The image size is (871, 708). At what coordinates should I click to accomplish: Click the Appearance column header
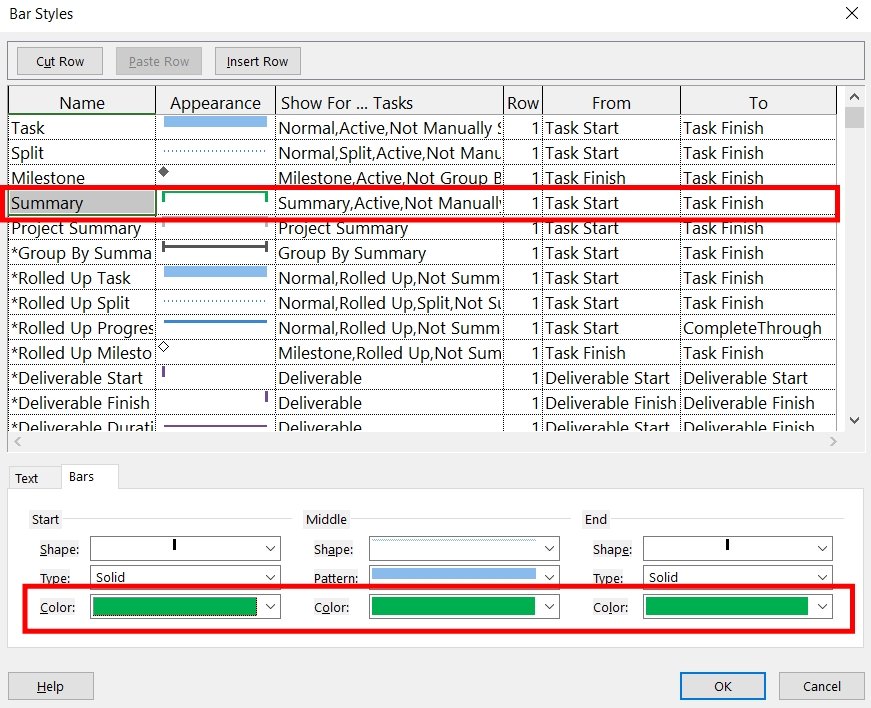[216, 103]
